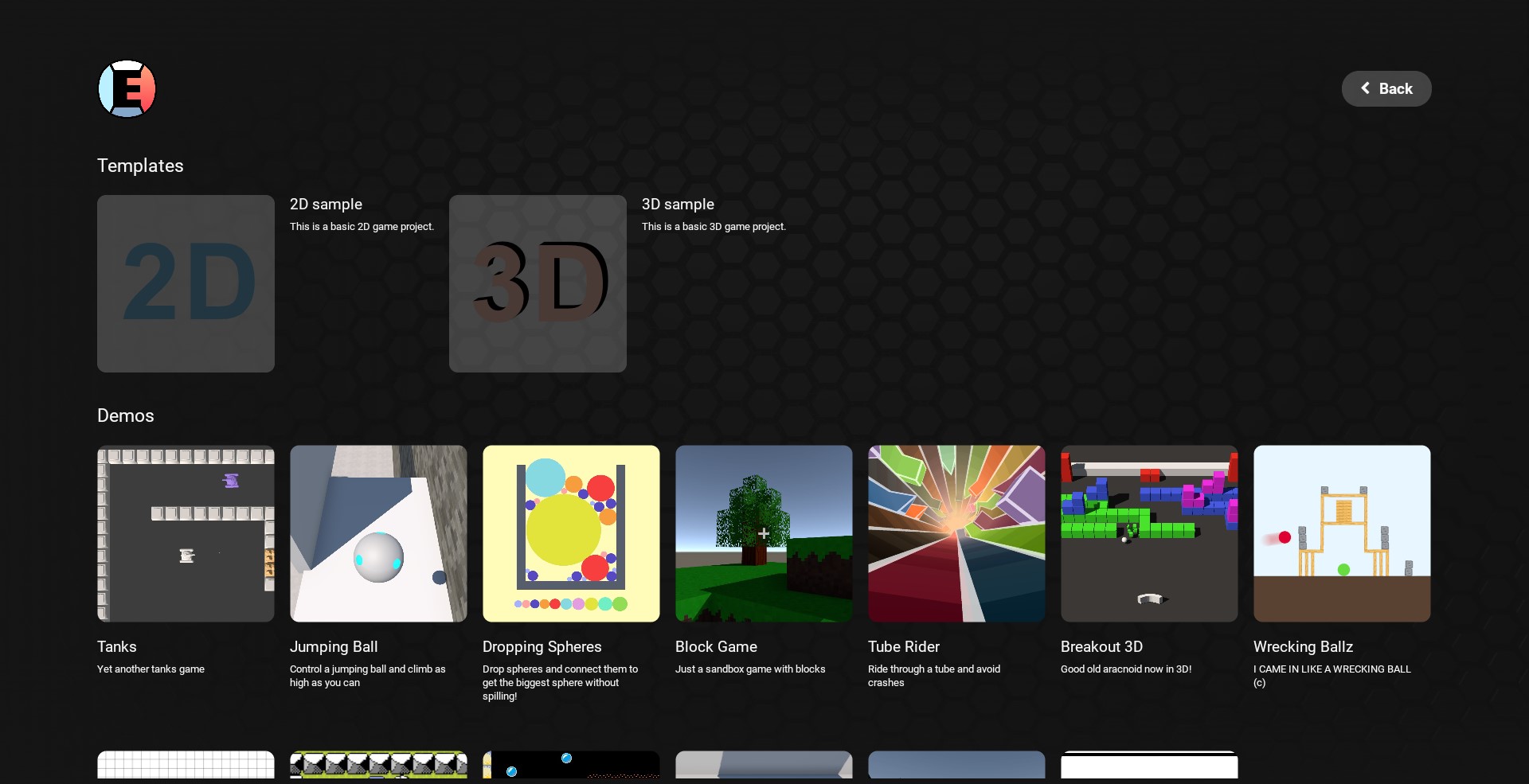1529x784 pixels.
Task: Open the Breakout 3D demo thumbnail
Action: (x=1149, y=533)
